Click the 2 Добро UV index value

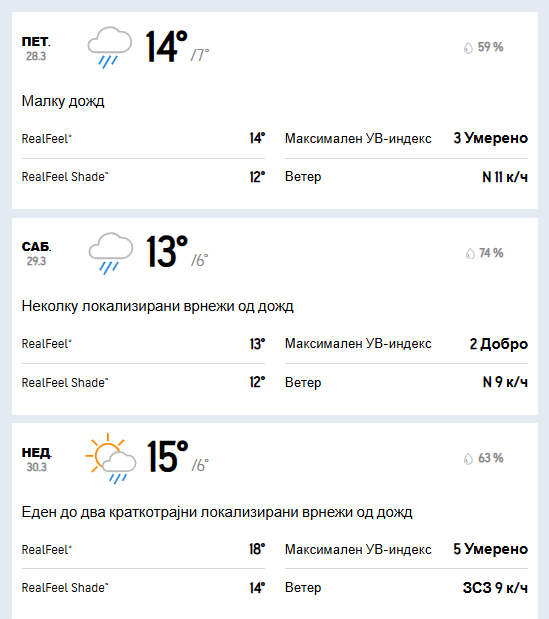pos(498,344)
